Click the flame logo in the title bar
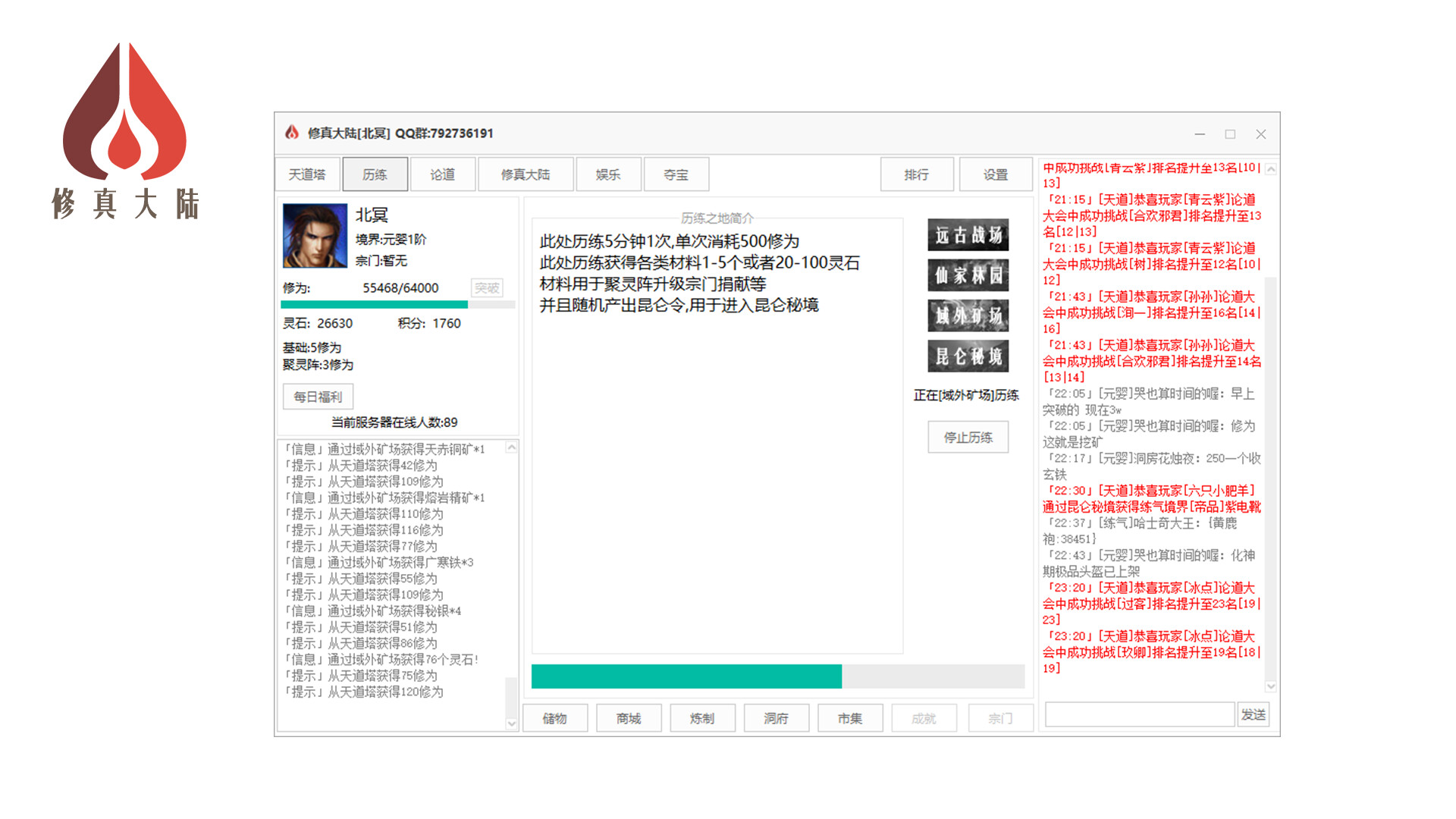This screenshot has height=819, width=1456. tap(291, 133)
